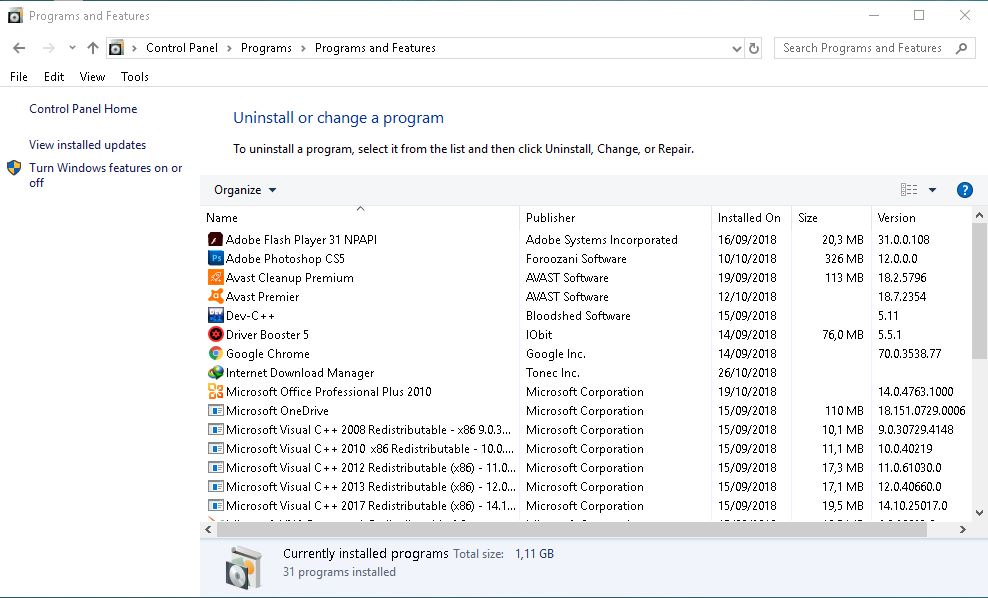Click the refresh button in address bar
Image resolution: width=988 pixels, height=598 pixels.
pyautogui.click(x=754, y=48)
